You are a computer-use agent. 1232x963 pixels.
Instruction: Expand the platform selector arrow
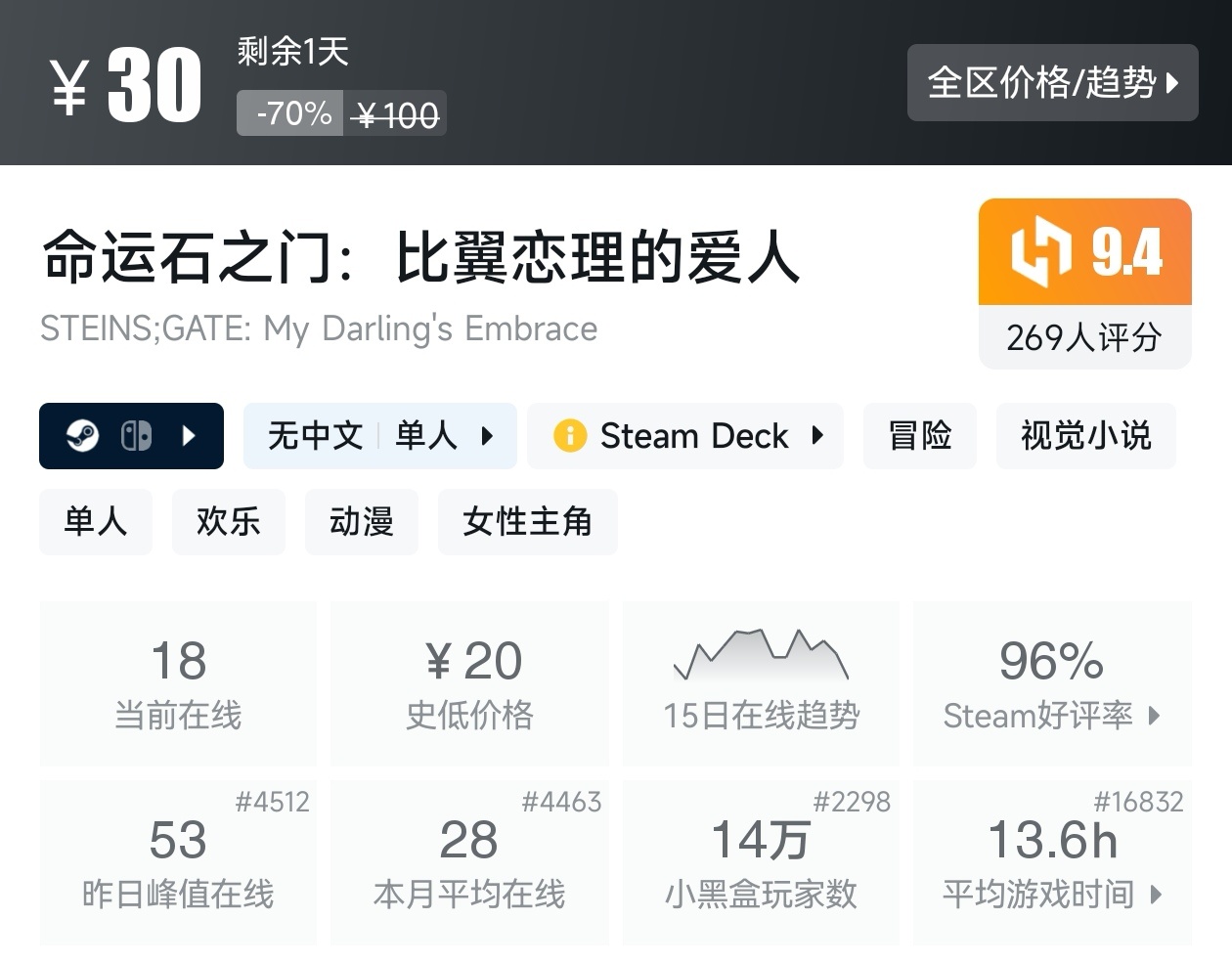point(190,436)
